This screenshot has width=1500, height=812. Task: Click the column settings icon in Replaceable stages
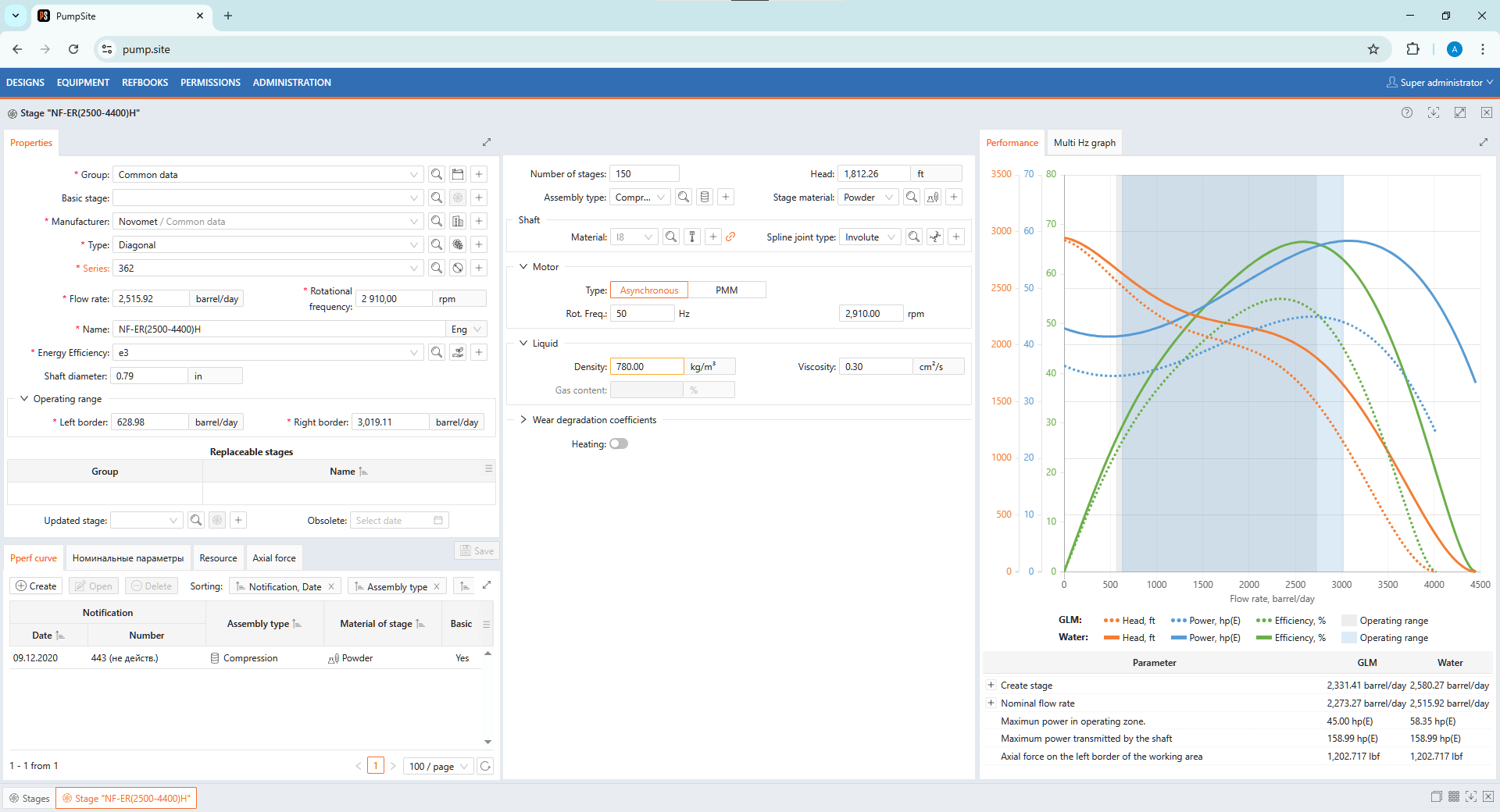[x=488, y=468]
